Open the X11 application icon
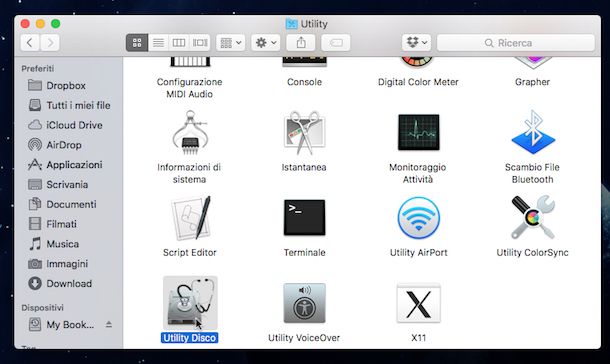610x364 pixels. point(419,303)
